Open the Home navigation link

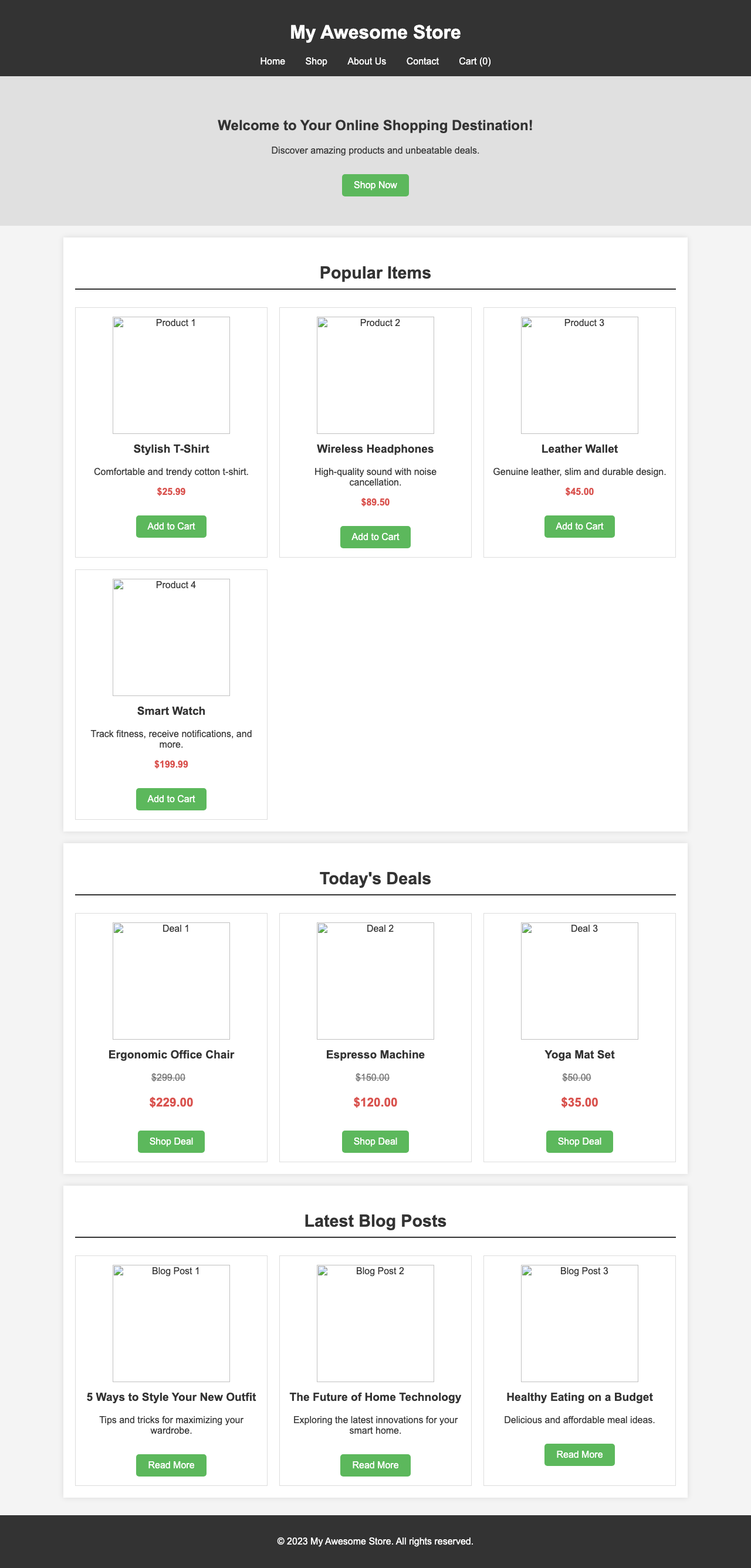[272, 61]
